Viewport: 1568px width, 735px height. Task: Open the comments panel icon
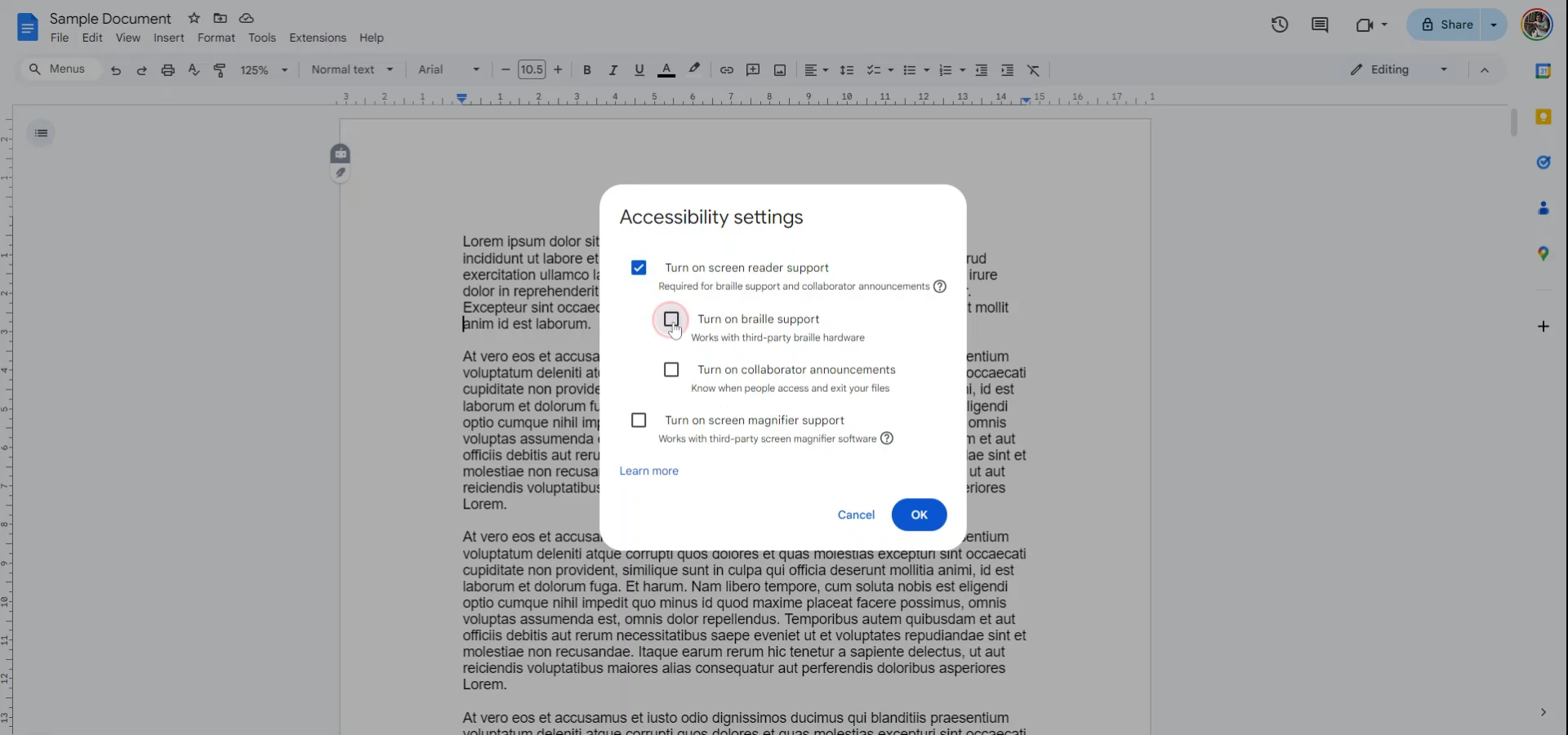coord(1319,24)
